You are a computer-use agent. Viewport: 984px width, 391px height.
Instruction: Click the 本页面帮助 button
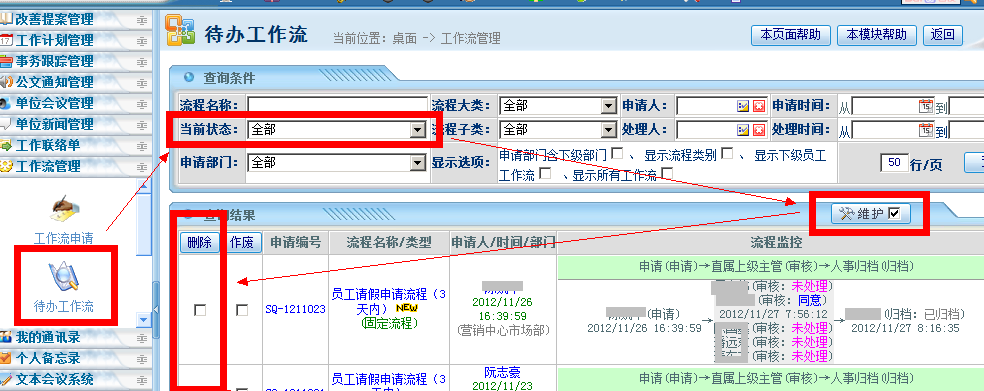pyautogui.click(x=790, y=35)
